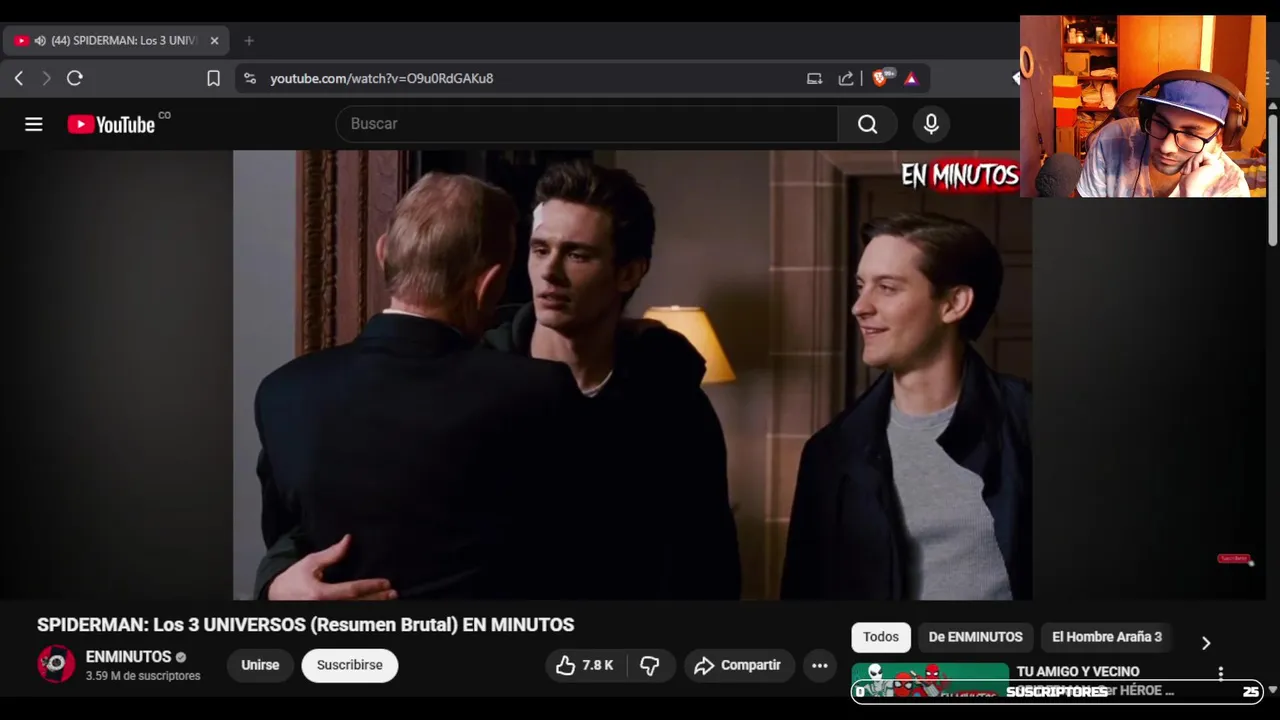Click the video title SPIDERMAN: Los 3 UNIVERSOS
The width and height of the screenshot is (1280, 720).
(305, 625)
